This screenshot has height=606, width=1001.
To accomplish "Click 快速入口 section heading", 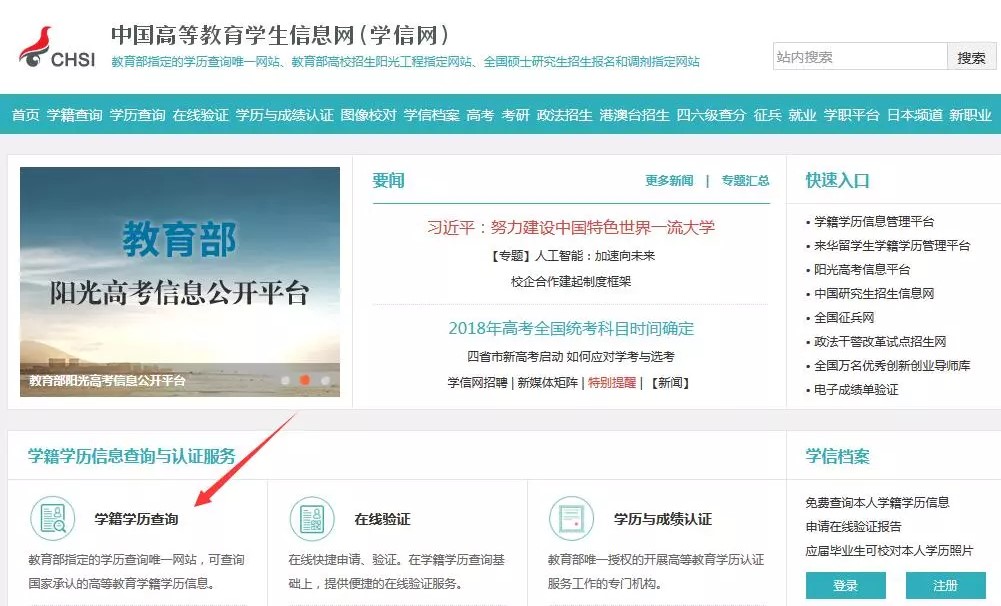I will point(837,181).
